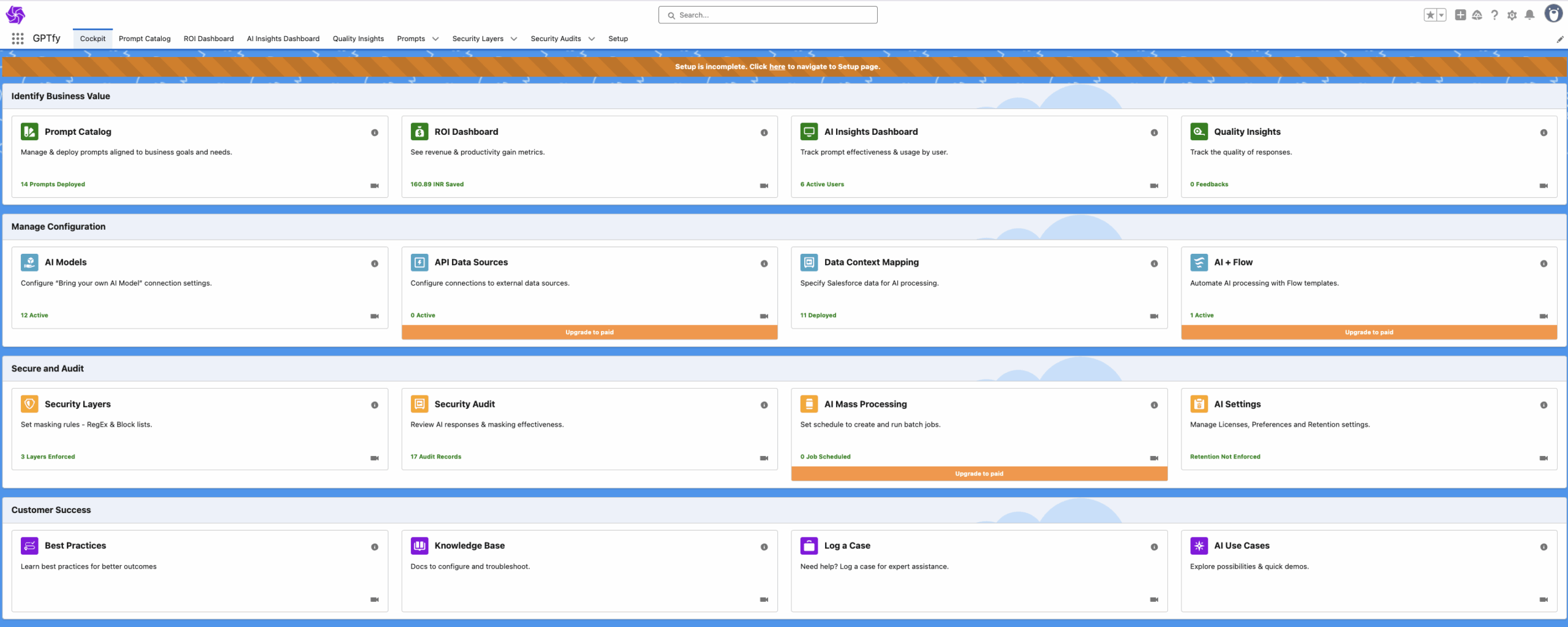The height and width of the screenshot is (627, 1568).
Task: Open notifications bell icon
Action: pyautogui.click(x=1529, y=15)
